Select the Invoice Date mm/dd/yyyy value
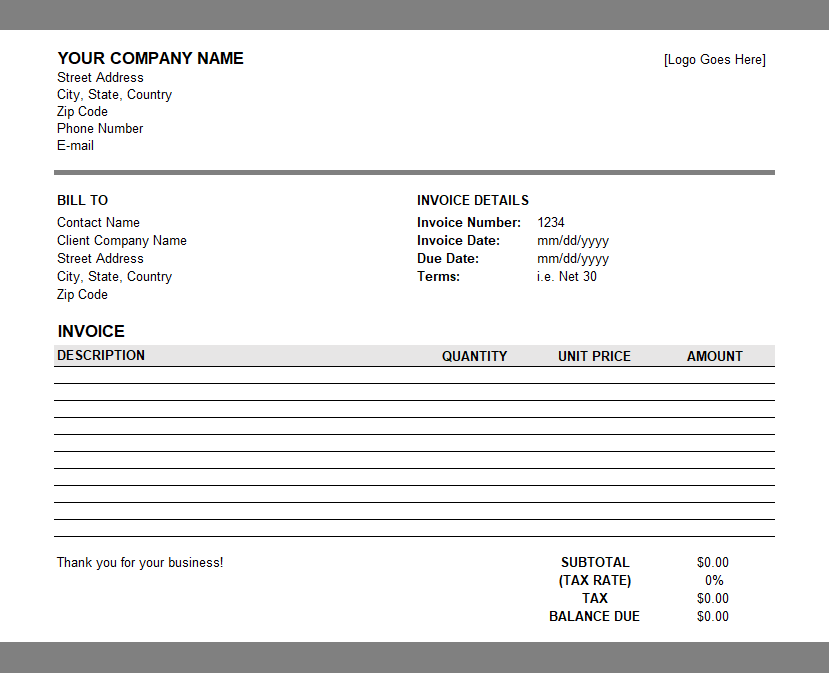The height and width of the screenshot is (673, 829). 572,241
